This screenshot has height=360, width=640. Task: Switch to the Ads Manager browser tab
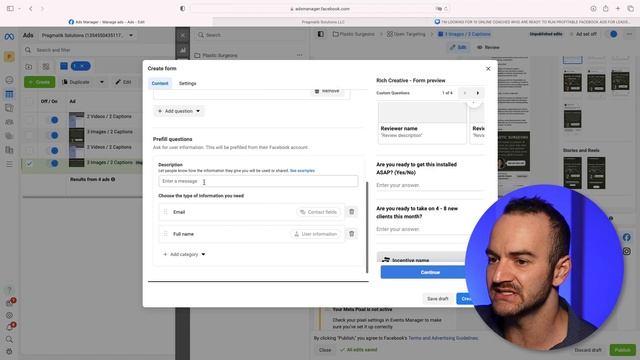[107, 22]
